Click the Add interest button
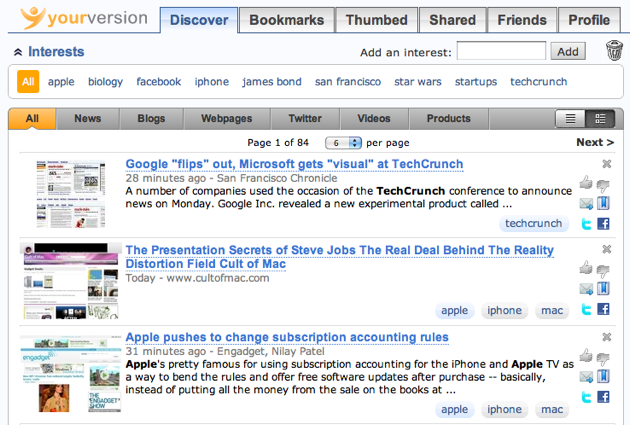 pyautogui.click(x=569, y=51)
